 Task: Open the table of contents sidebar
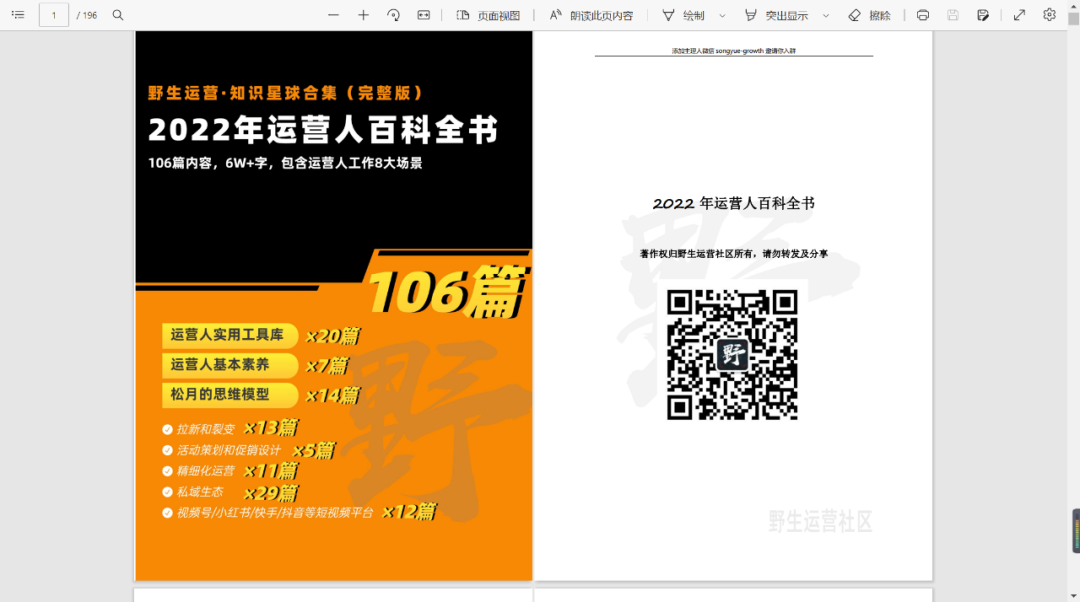(x=18, y=14)
